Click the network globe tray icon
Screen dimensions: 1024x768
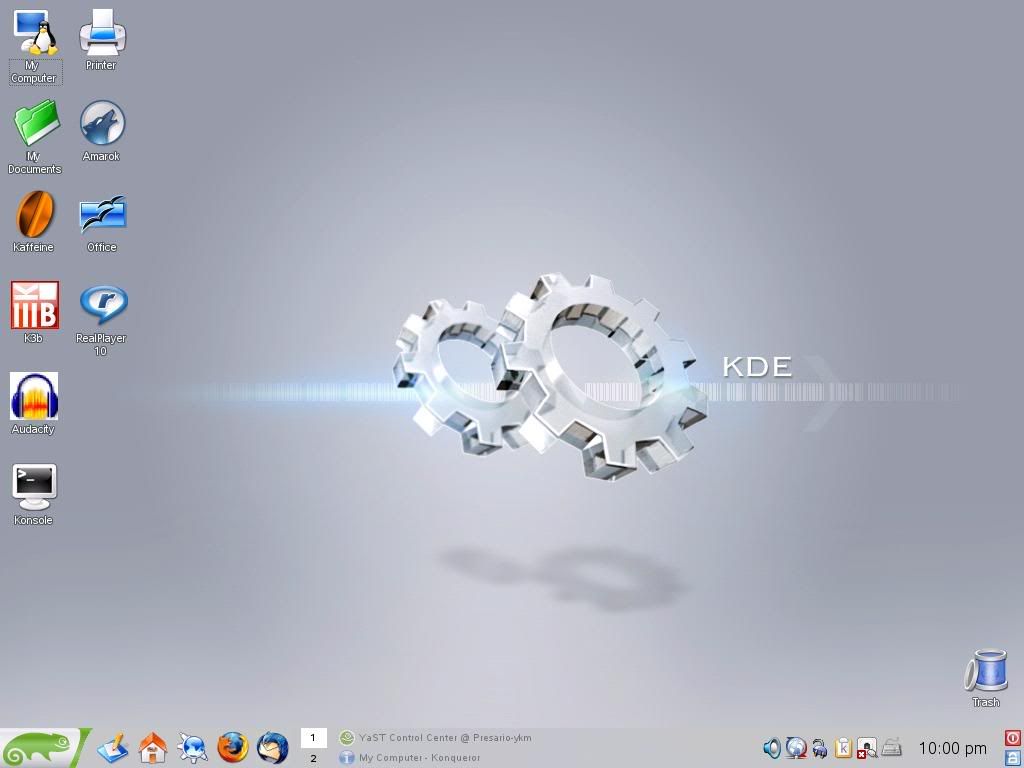(x=796, y=748)
